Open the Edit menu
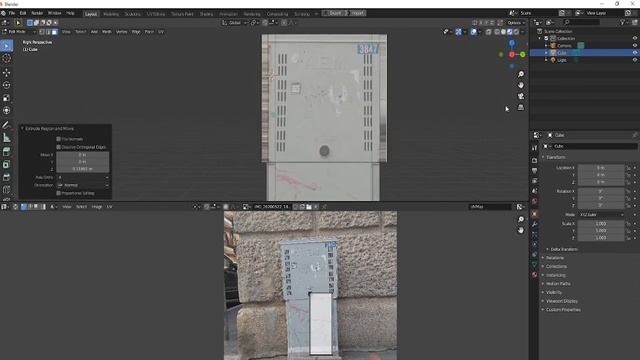Image resolution: width=640 pixels, height=360 pixels. 23,13
